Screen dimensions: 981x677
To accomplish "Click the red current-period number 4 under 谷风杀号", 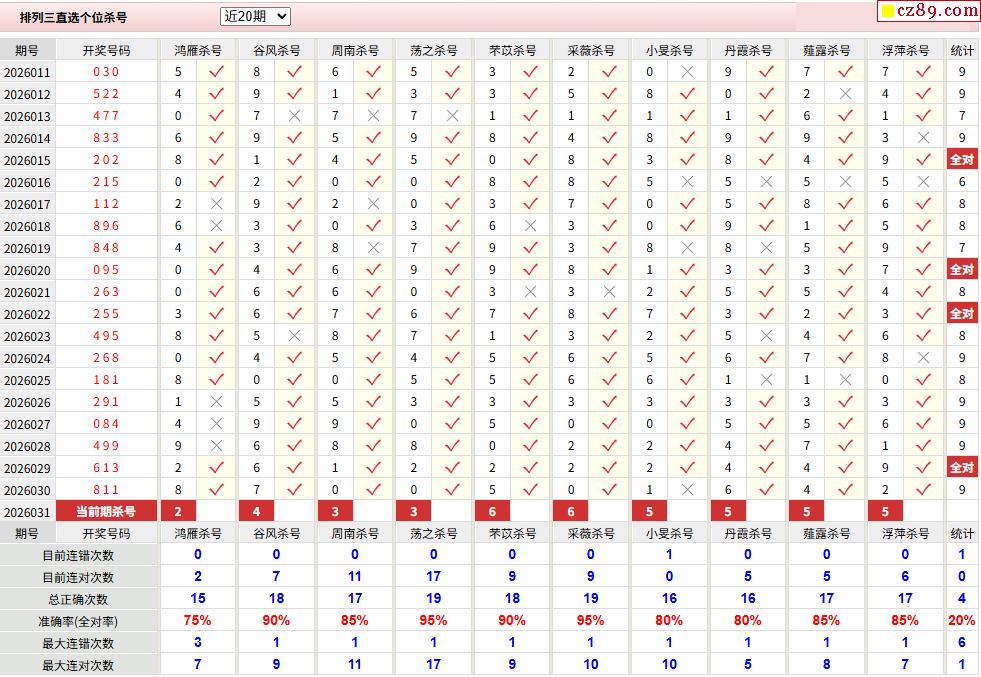I will [x=257, y=511].
